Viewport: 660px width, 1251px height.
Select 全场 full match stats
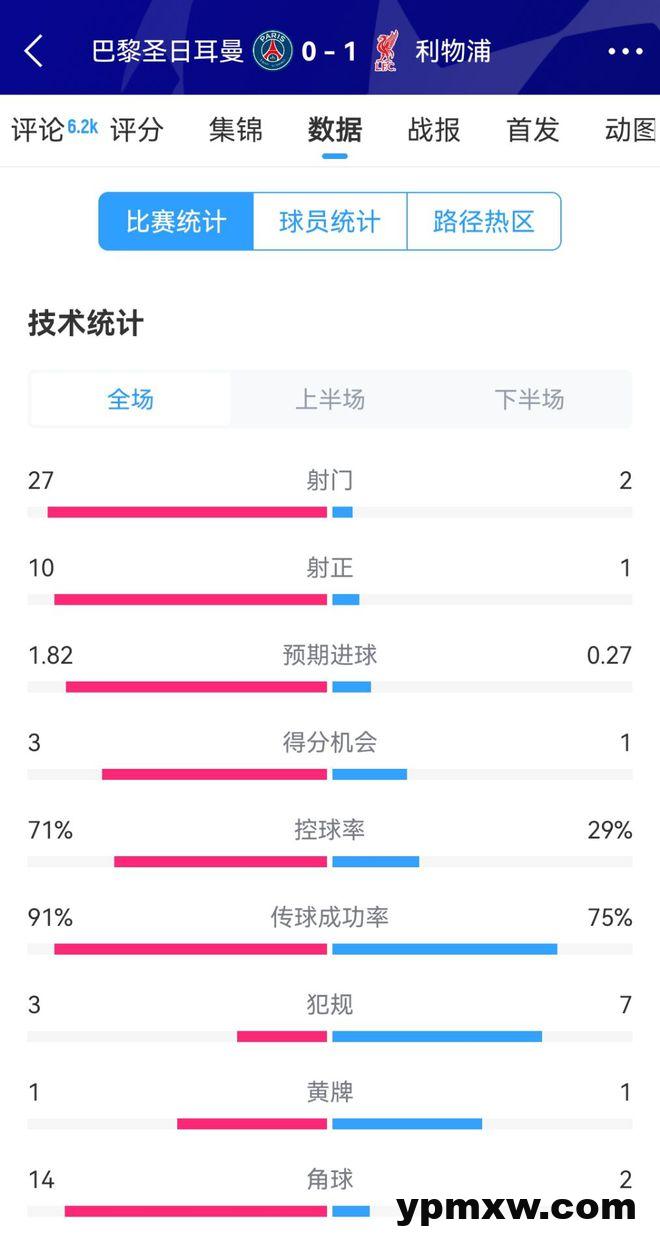pos(131,400)
